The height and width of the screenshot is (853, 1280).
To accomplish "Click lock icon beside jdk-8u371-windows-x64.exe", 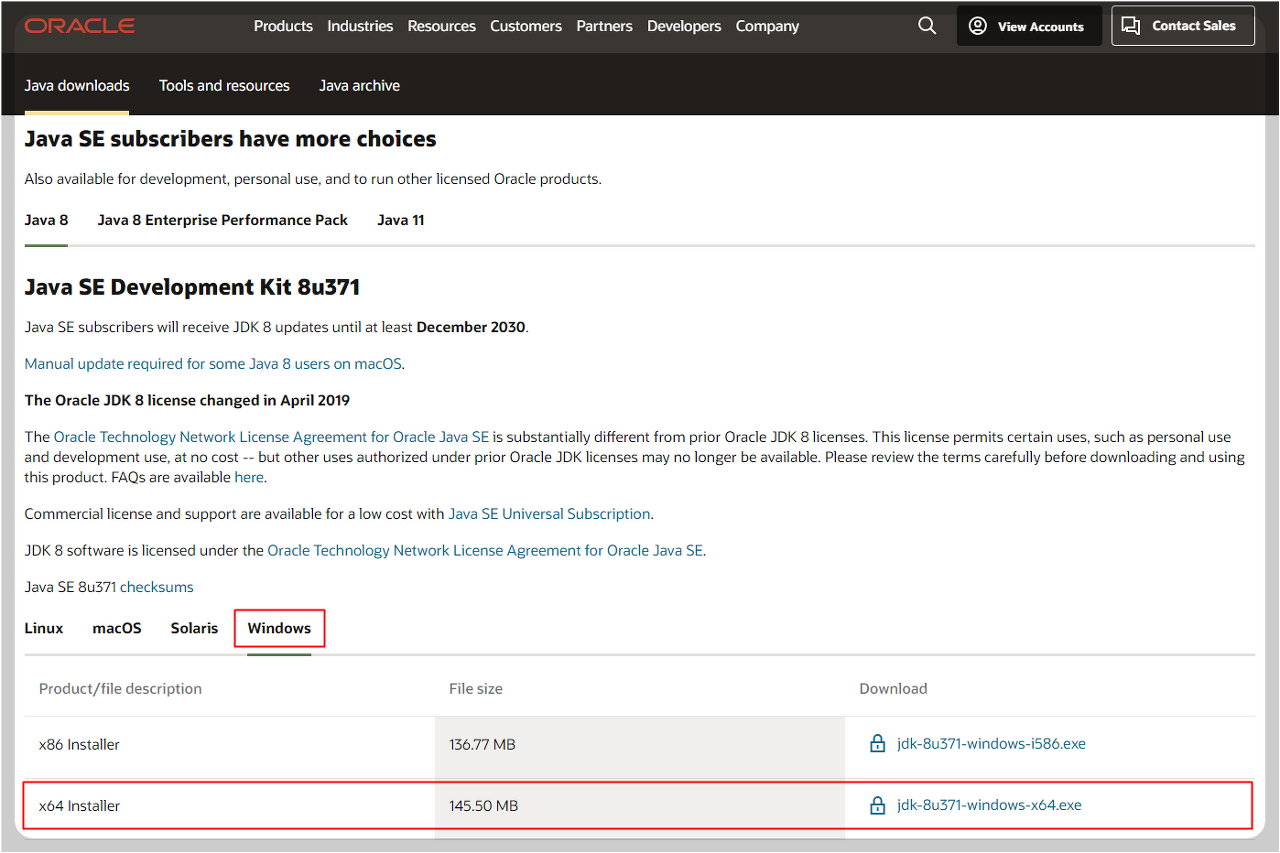I will (877, 805).
